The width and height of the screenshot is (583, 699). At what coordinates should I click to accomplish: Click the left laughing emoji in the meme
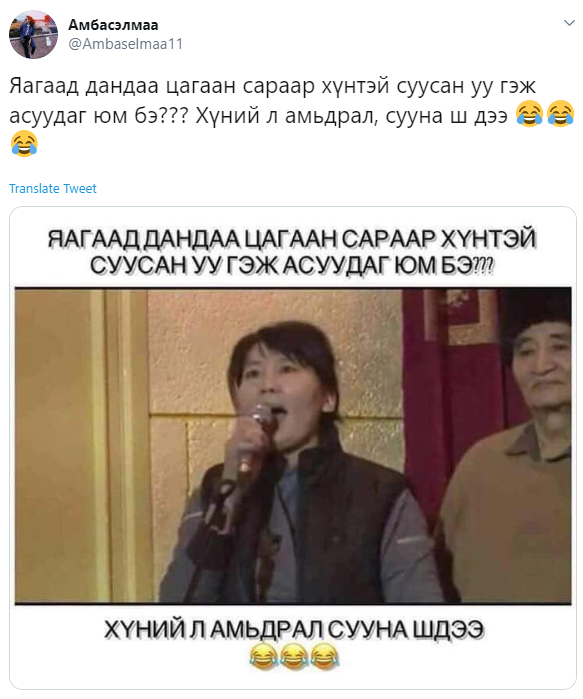[264, 657]
